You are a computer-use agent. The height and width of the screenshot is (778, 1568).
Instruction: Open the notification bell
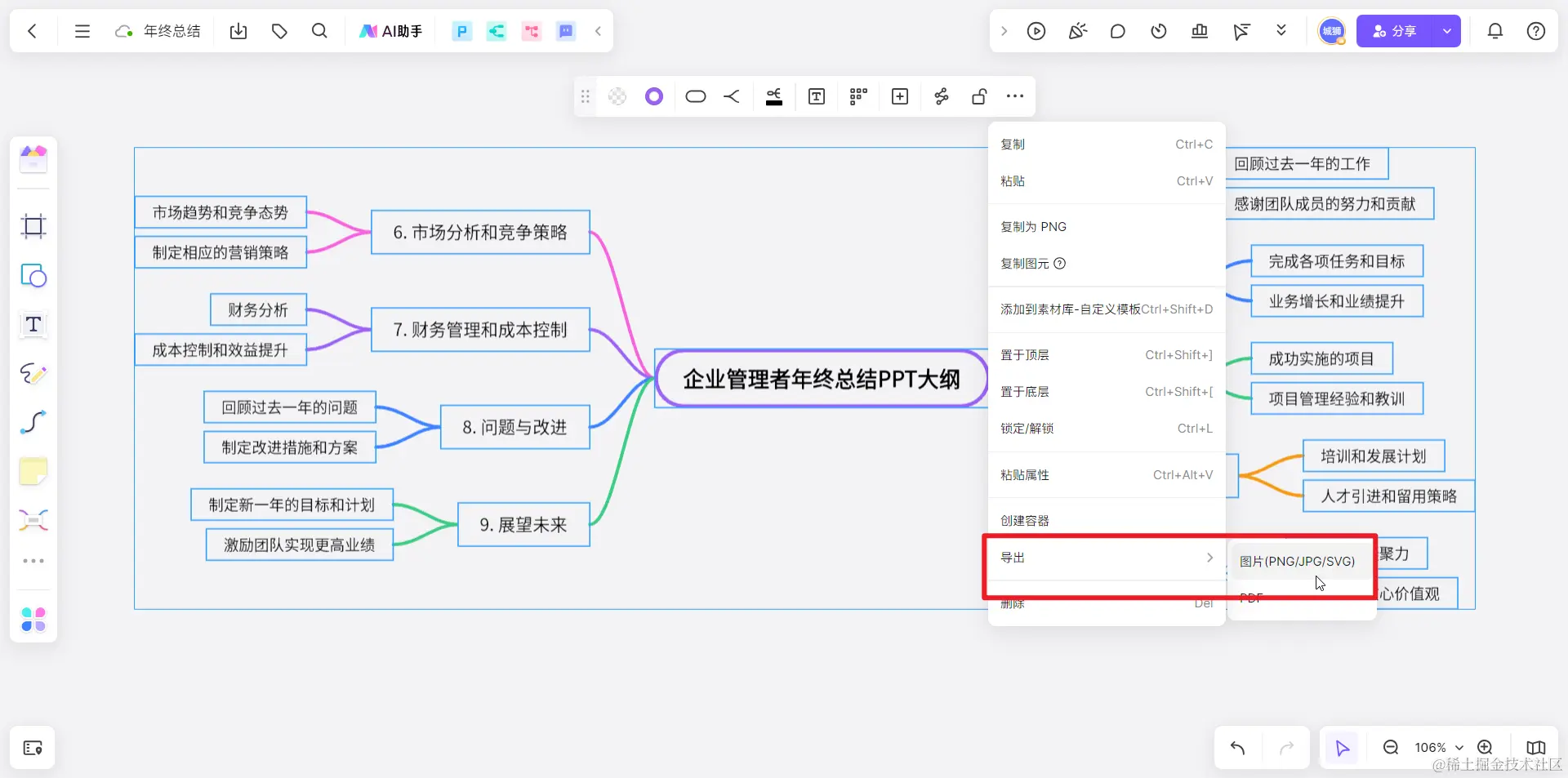click(x=1495, y=30)
